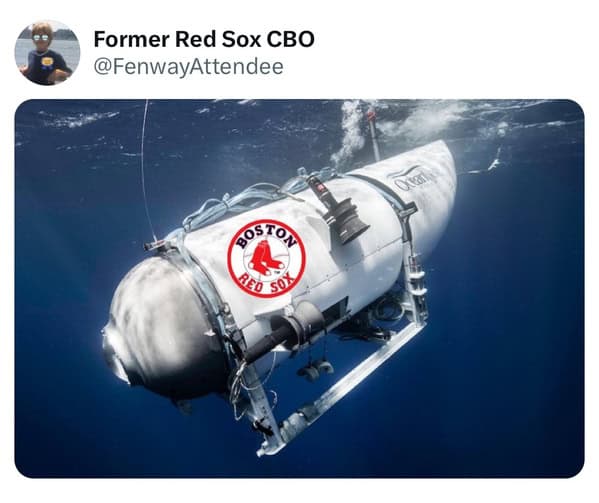Click the thin tether line at left
Screen dimensions: 599x503
pos(146,168)
